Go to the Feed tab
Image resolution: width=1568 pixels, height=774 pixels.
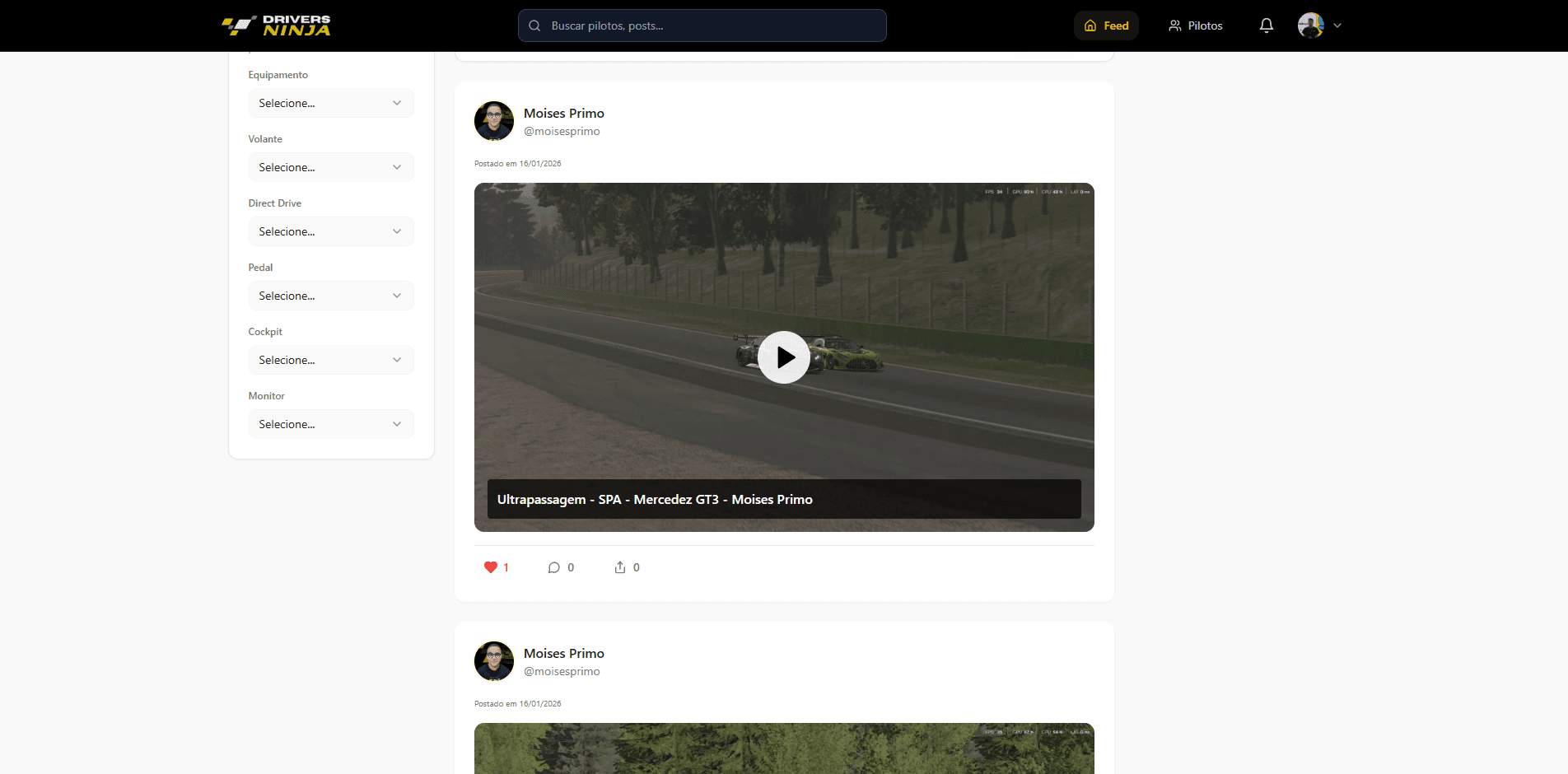pos(1106,26)
